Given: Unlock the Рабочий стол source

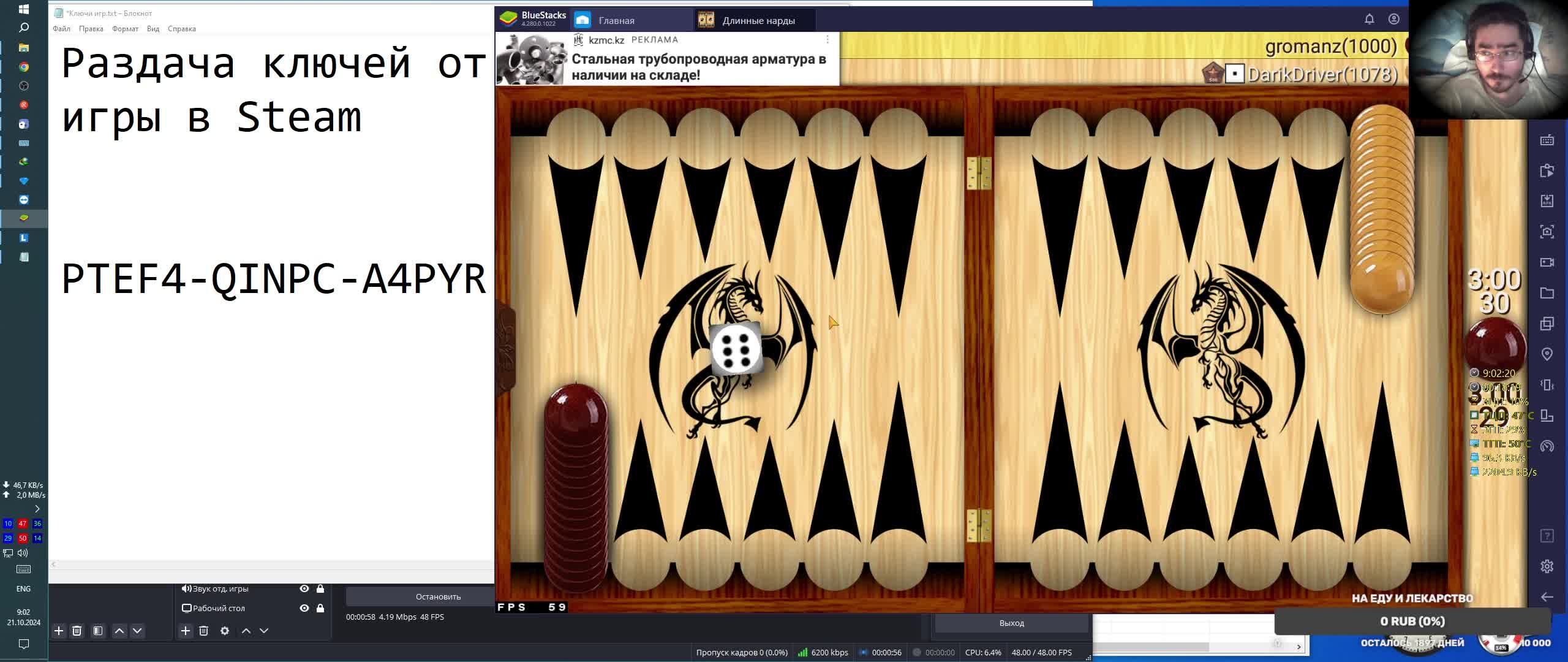Looking at the screenshot, I should [x=320, y=608].
